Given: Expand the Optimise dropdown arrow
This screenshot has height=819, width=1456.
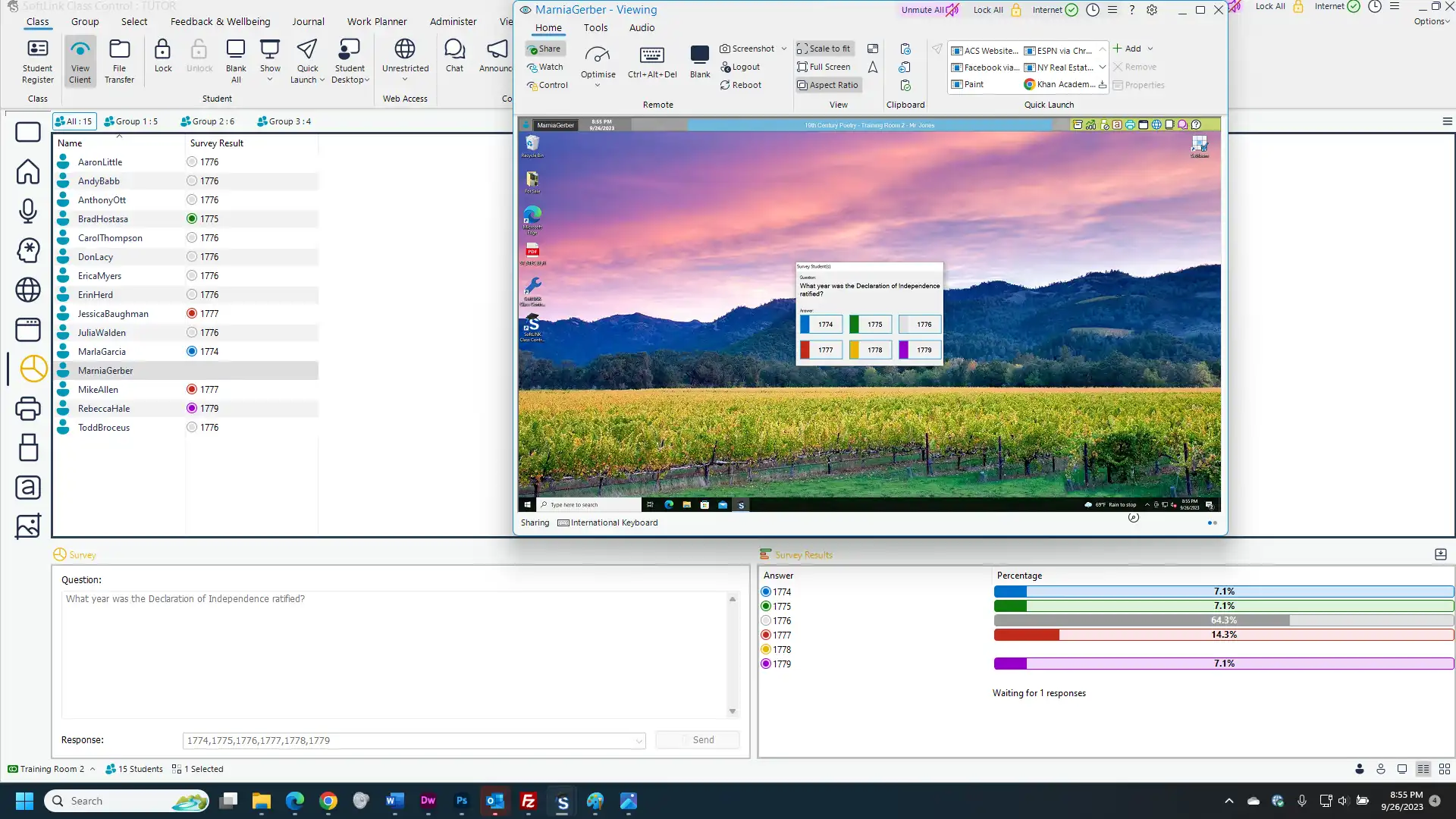Looking at the screenshot, I should (x=598, y=85).
